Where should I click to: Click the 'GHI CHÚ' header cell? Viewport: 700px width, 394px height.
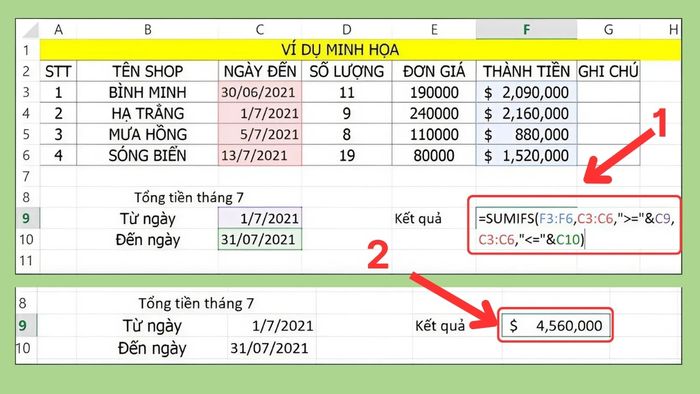[x=608, y=71]
